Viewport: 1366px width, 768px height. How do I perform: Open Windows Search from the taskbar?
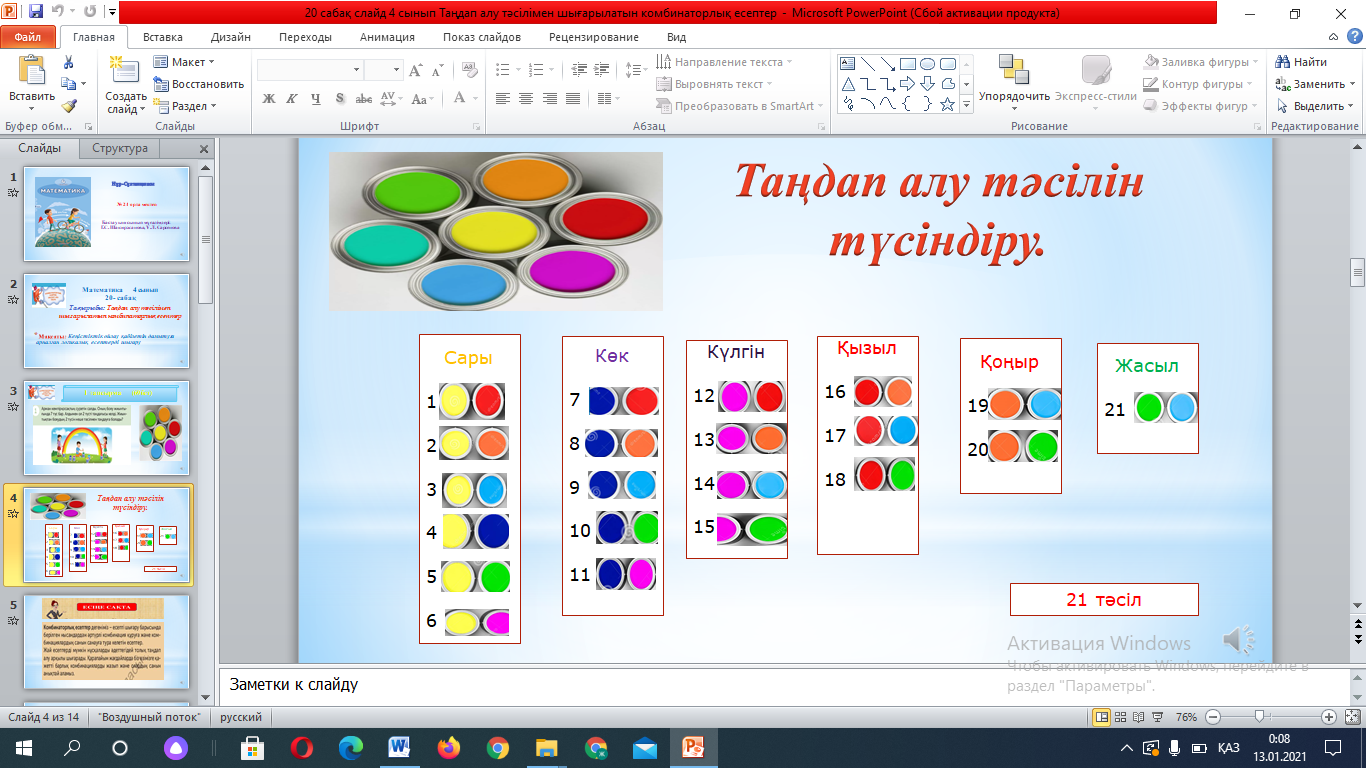(72, 747)
